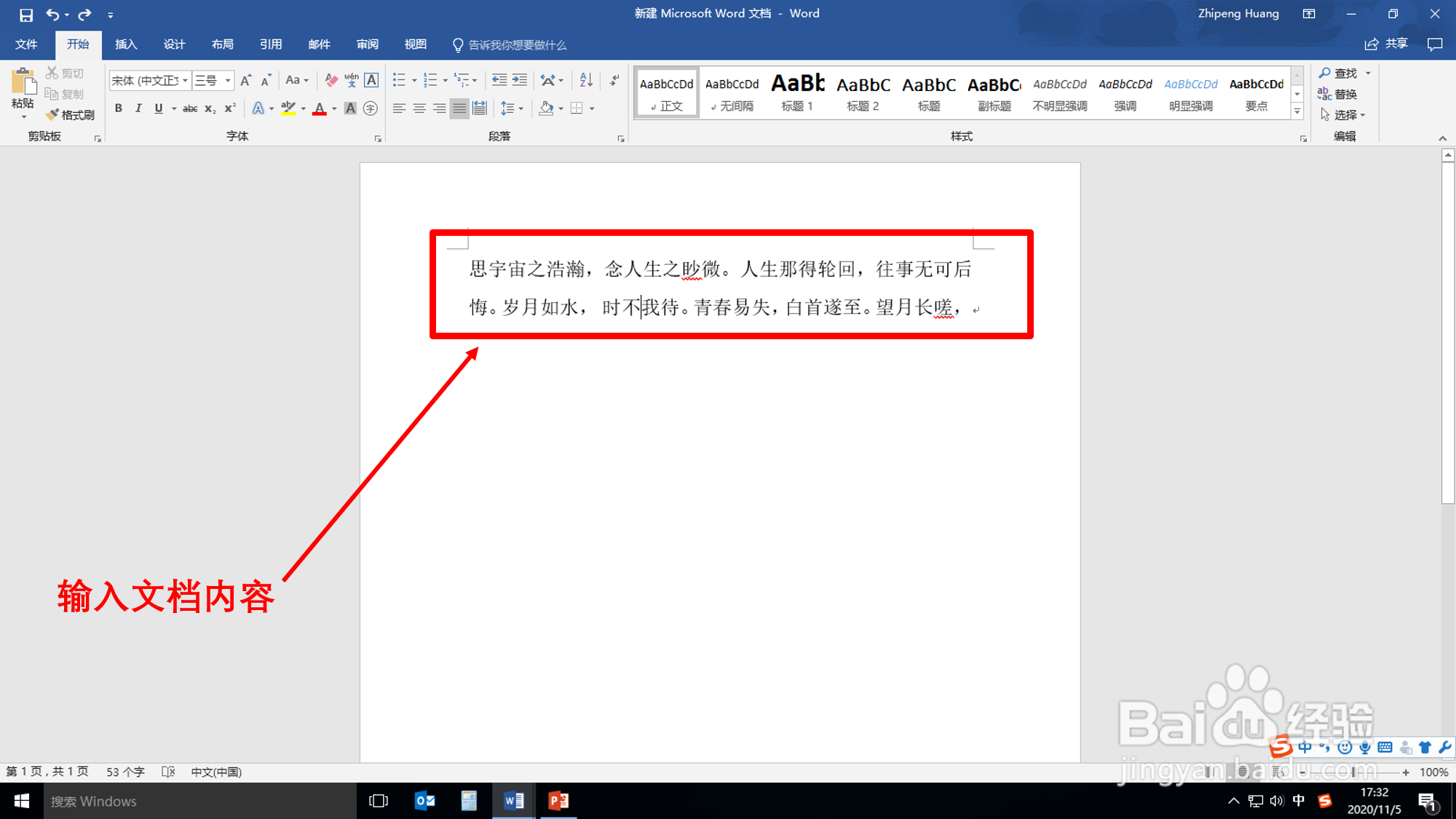Click the bullet list icon

tap(399, 80)
